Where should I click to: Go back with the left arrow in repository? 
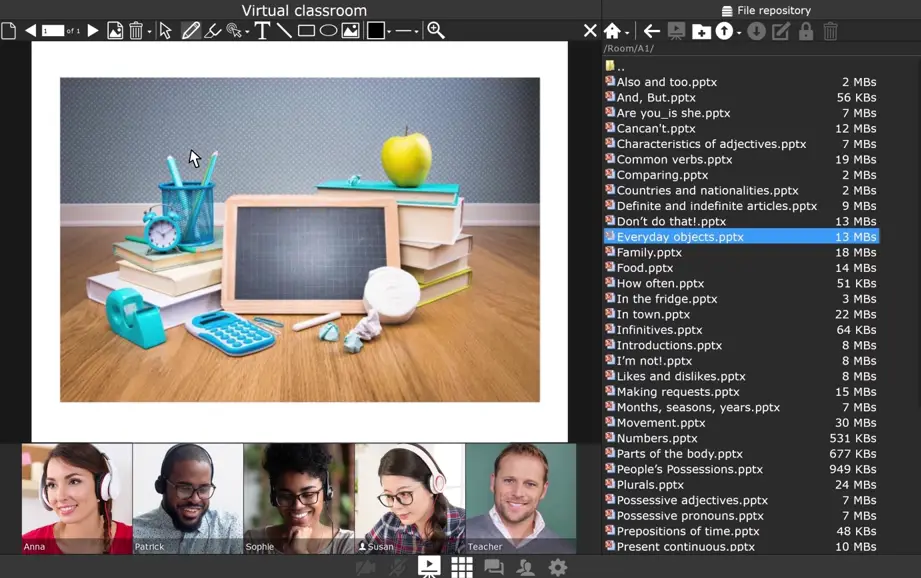(x=651, y=31)
